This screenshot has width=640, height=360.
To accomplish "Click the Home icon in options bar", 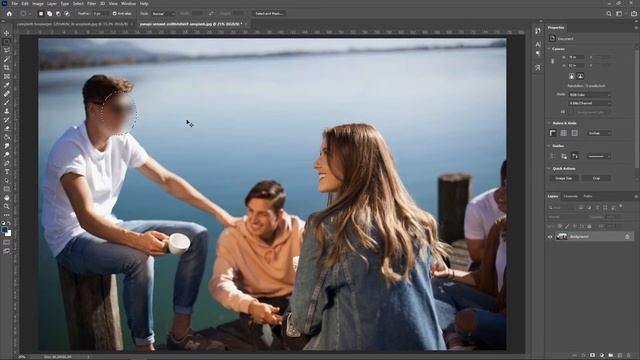I will (9, 13).
